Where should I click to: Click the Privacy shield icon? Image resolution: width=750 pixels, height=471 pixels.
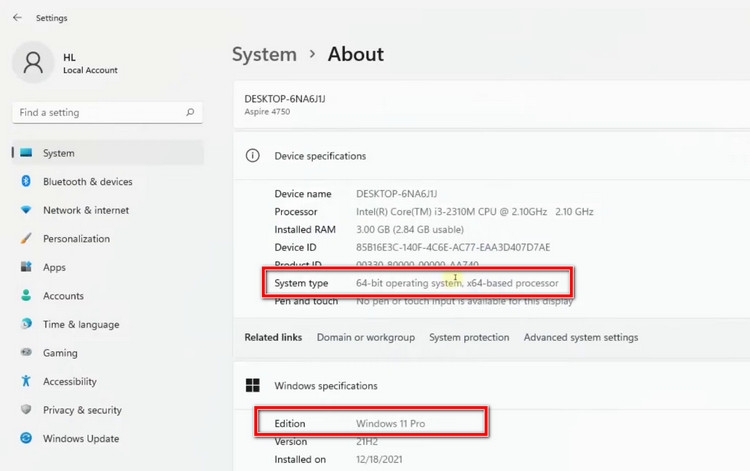[26, 410]
